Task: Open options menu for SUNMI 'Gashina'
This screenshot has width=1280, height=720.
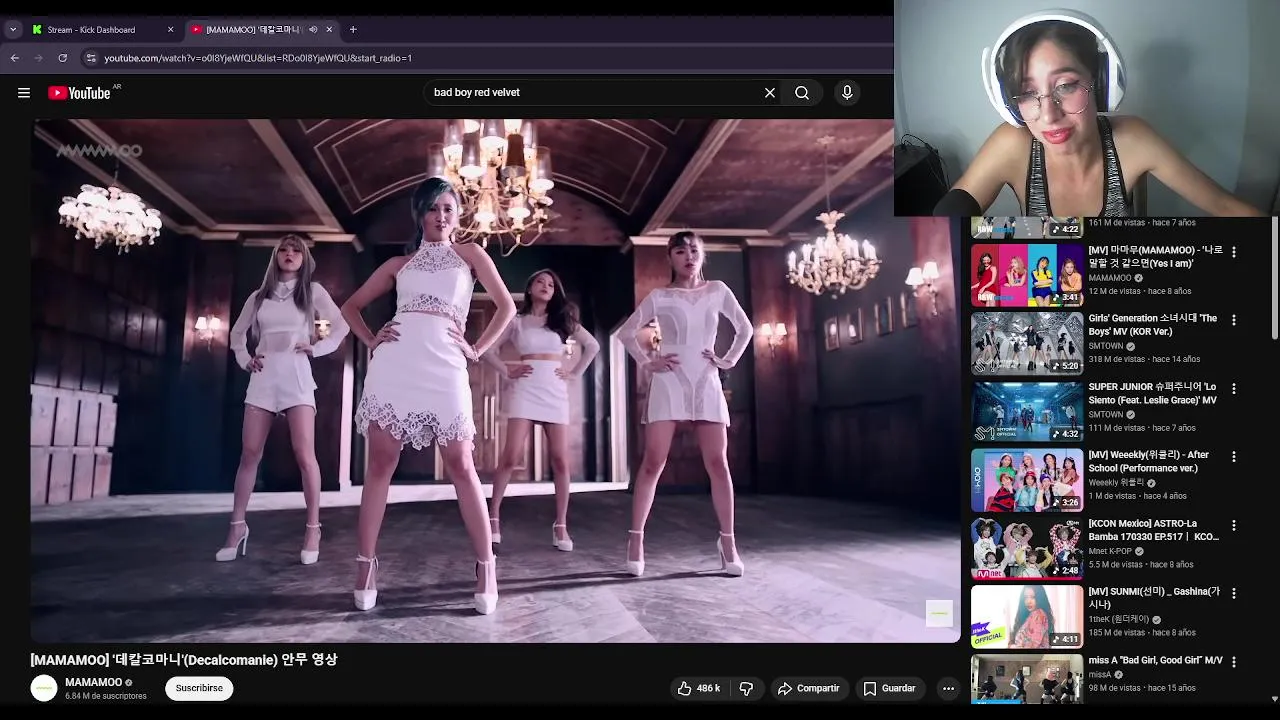Action: tap(1233, 593)
